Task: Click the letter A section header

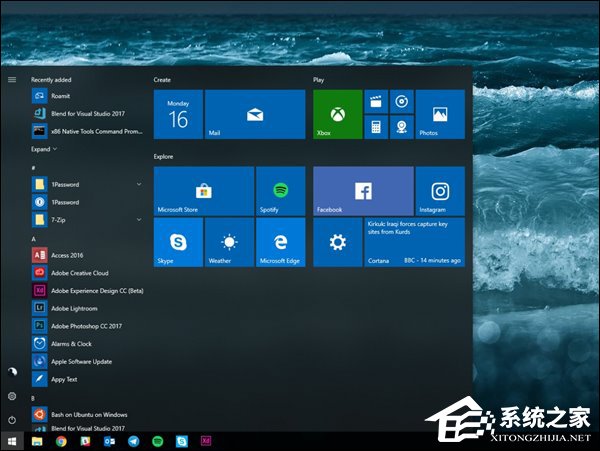Action: [x=34, y=239]
